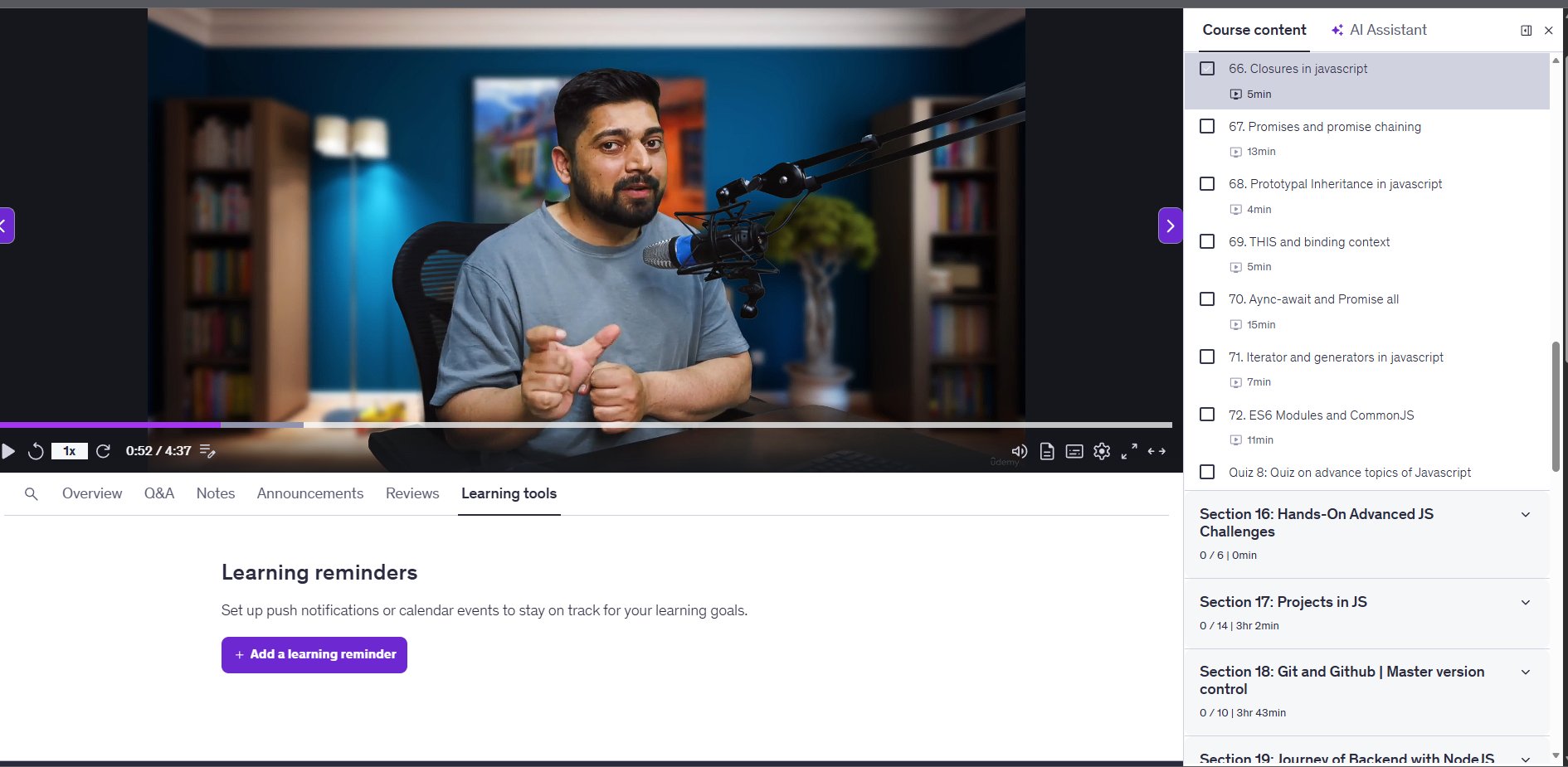1568x767 pixels.
Task: Add a note with the note icon
Action: pyautogui.click(x=207, y=451)
